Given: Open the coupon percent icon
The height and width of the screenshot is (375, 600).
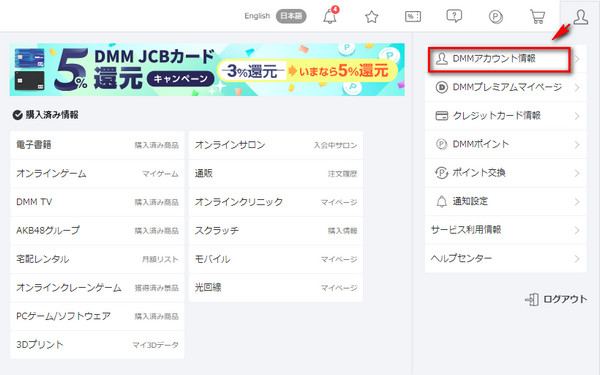Looking at the screenshot, I should tap(413, 16).
